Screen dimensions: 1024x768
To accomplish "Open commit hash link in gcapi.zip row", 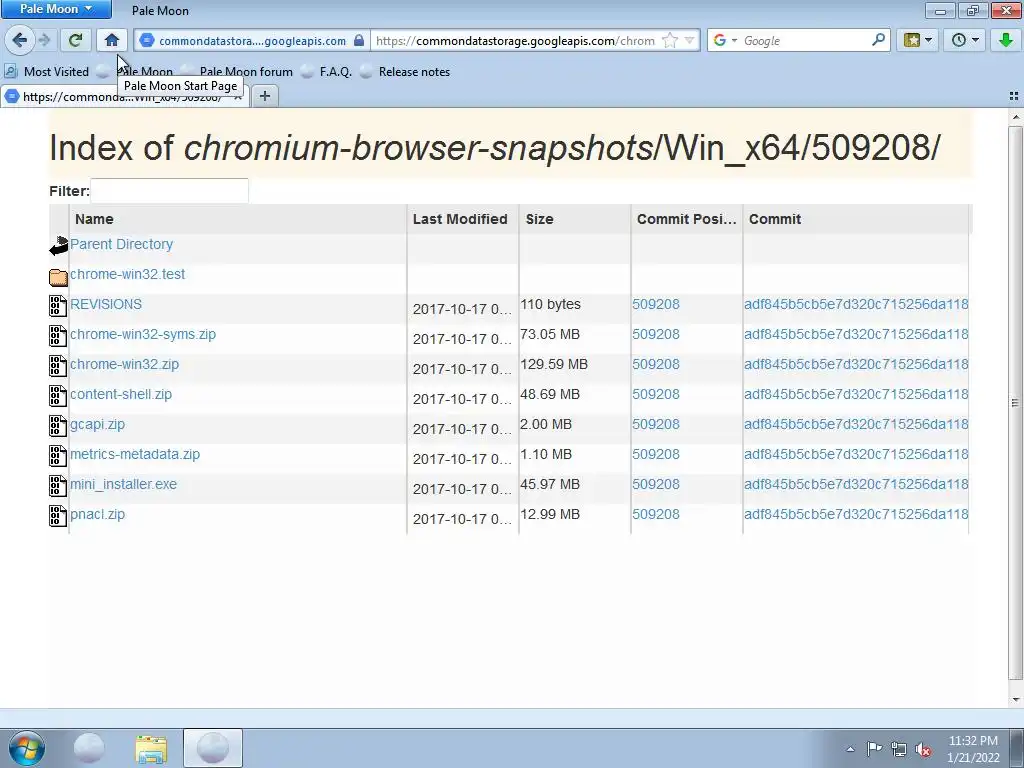I will point(856,424).
